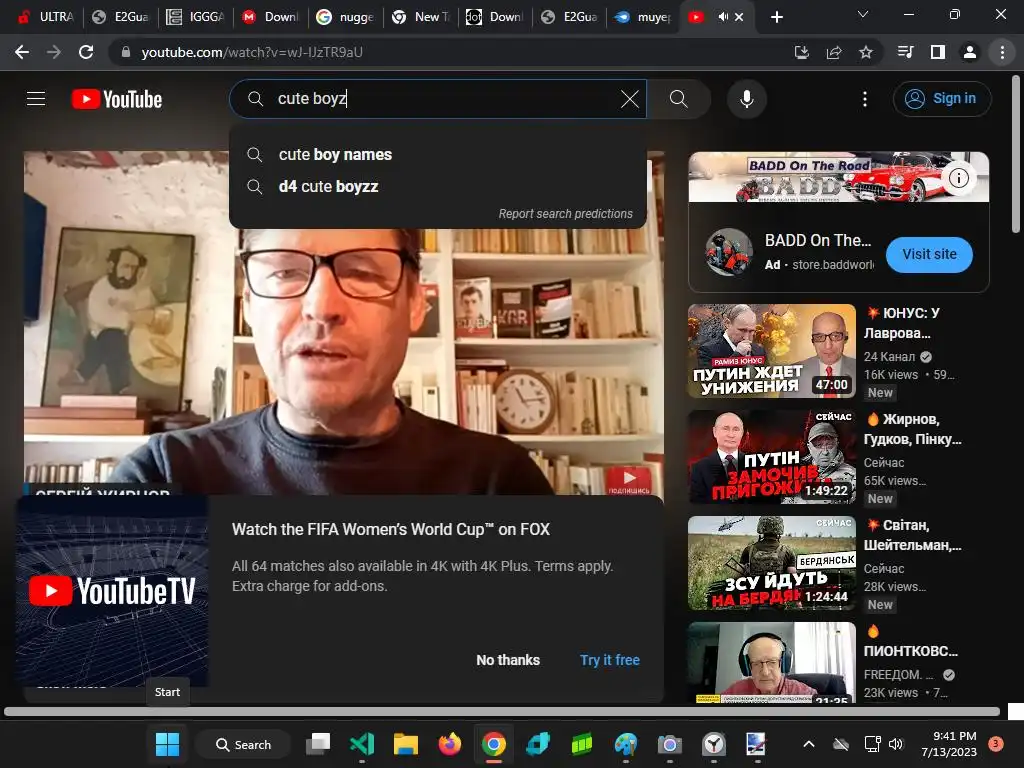Switch to the ULTRA tab
This screenshot has height=768, width=1024.
46,17
